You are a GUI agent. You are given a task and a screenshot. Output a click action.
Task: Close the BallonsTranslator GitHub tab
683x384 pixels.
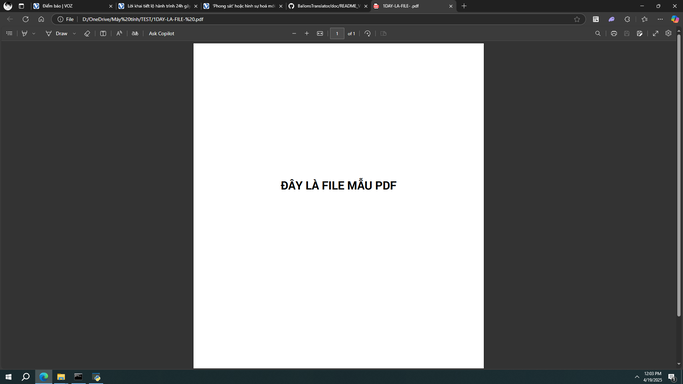[365, 6]
